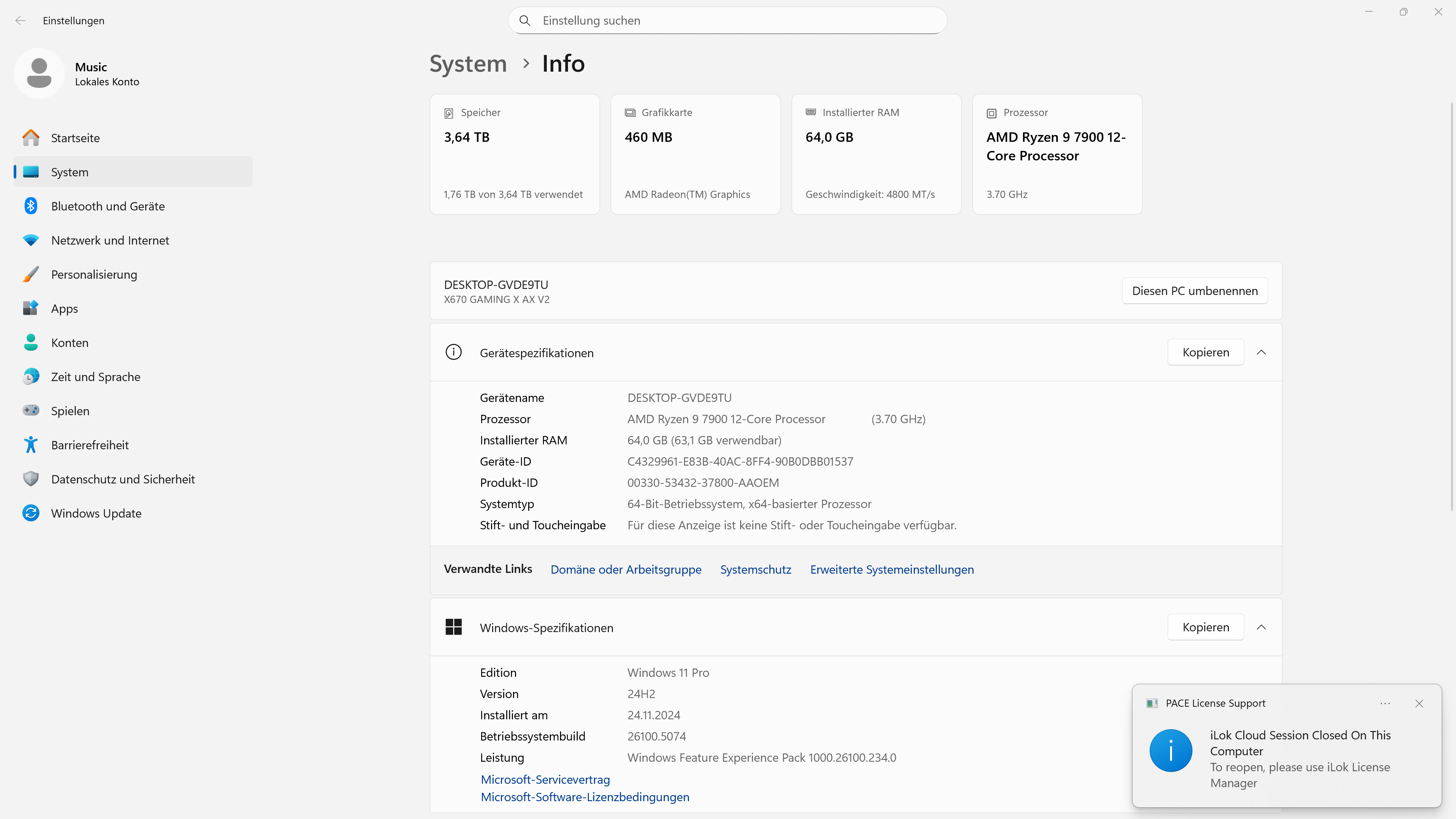Click the Installierter RAM icon

coord(811,112)
